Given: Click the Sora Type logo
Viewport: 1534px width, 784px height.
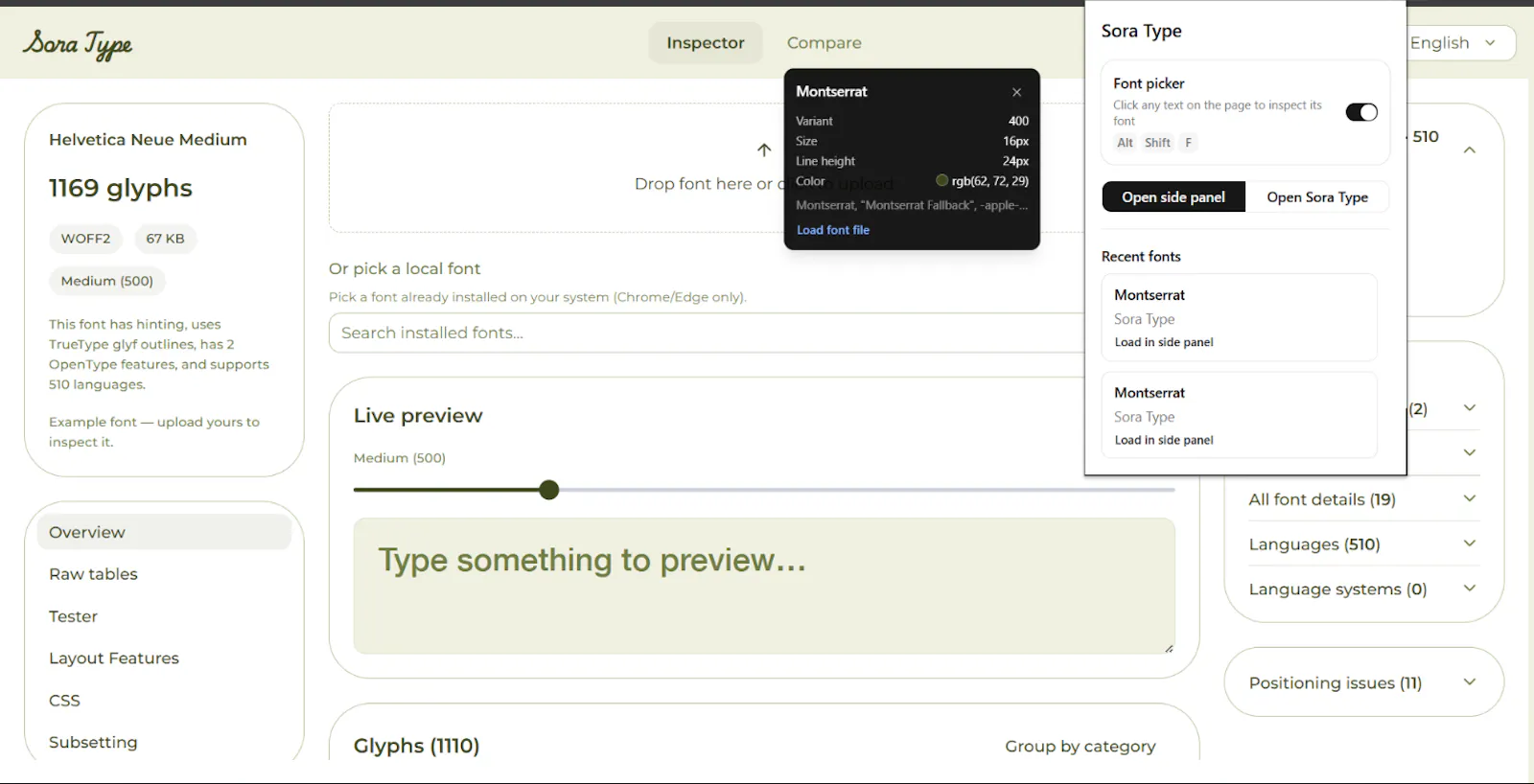Looking at the screenshot, I should (x=78, y=43).
